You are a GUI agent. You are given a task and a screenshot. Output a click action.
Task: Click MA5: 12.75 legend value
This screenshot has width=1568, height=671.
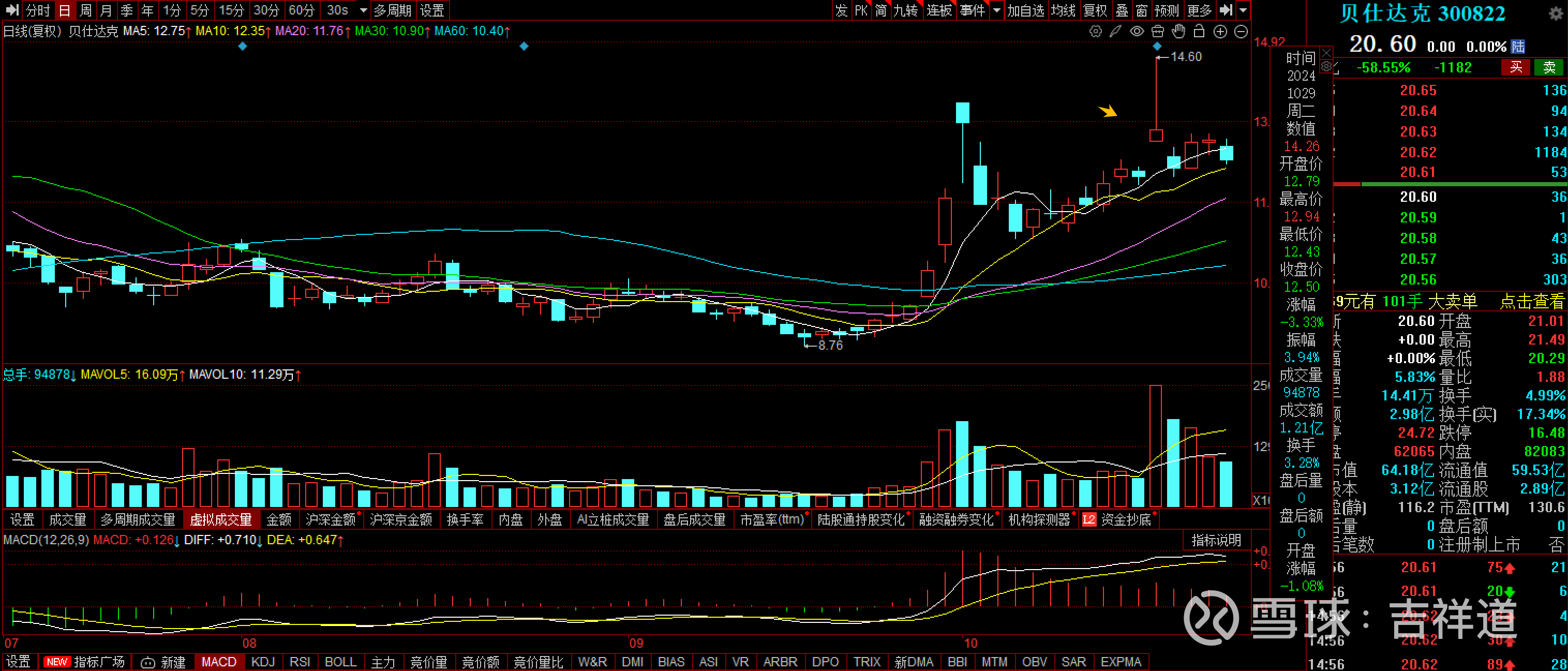157,31
